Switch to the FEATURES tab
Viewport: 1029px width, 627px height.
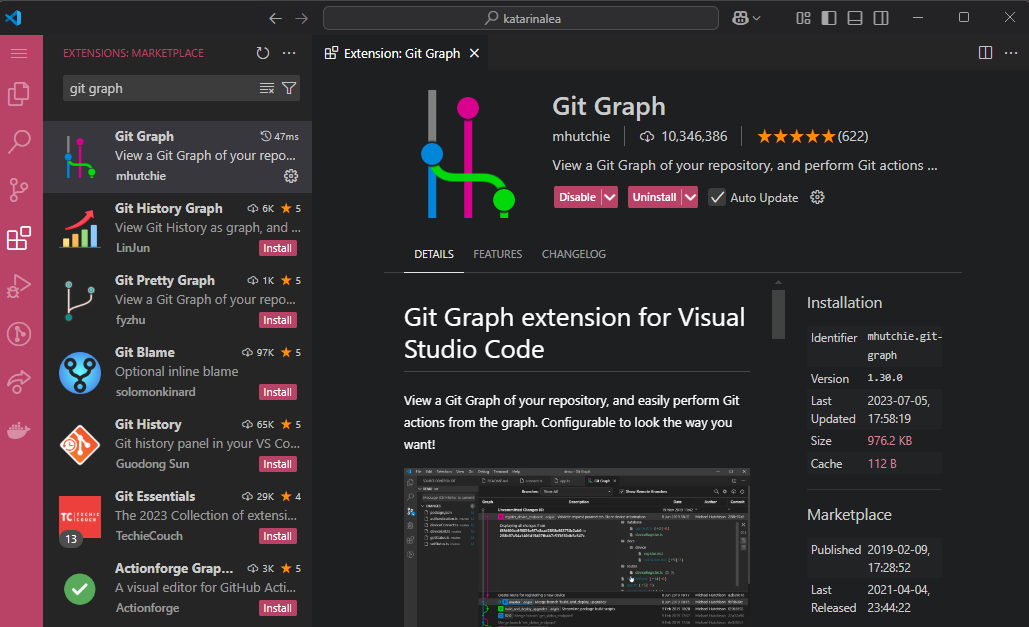497,254
